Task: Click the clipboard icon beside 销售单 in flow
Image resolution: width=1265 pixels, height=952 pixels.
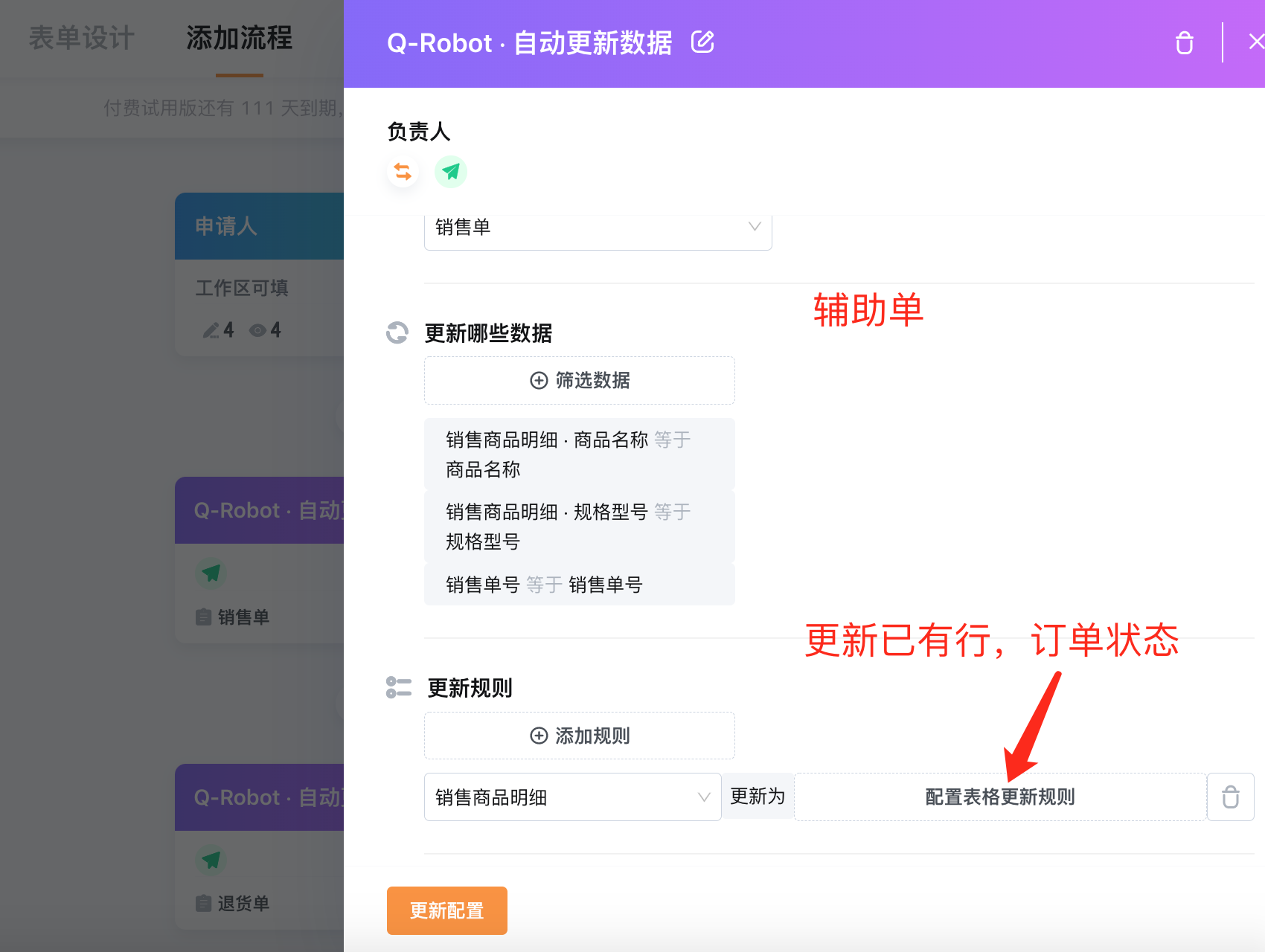Action: (203, 617)
